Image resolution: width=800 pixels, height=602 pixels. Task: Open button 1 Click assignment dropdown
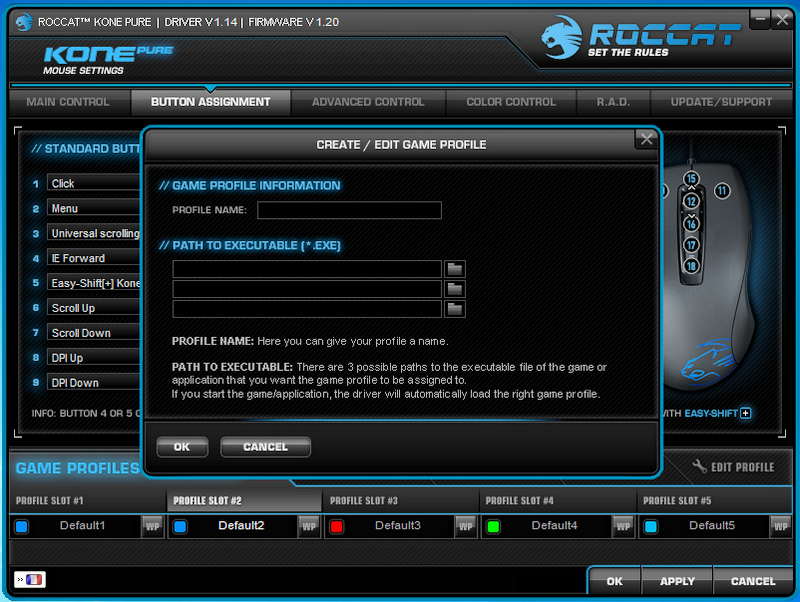[x=94, y=183]
